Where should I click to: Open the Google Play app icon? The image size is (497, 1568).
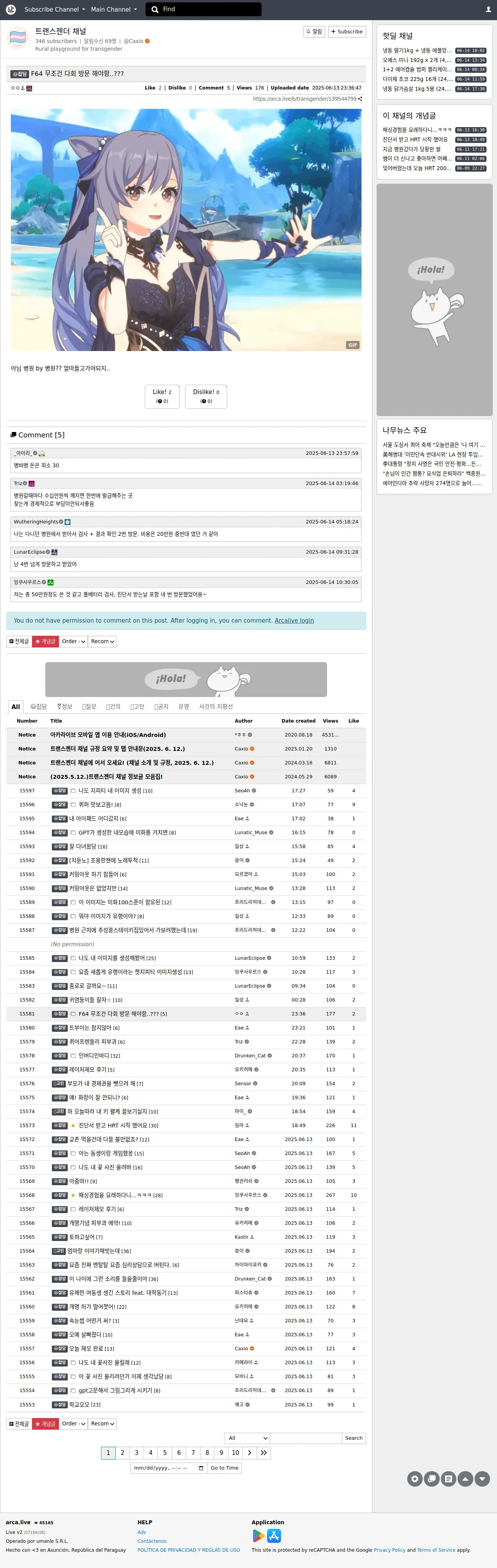click(259, 1536)
